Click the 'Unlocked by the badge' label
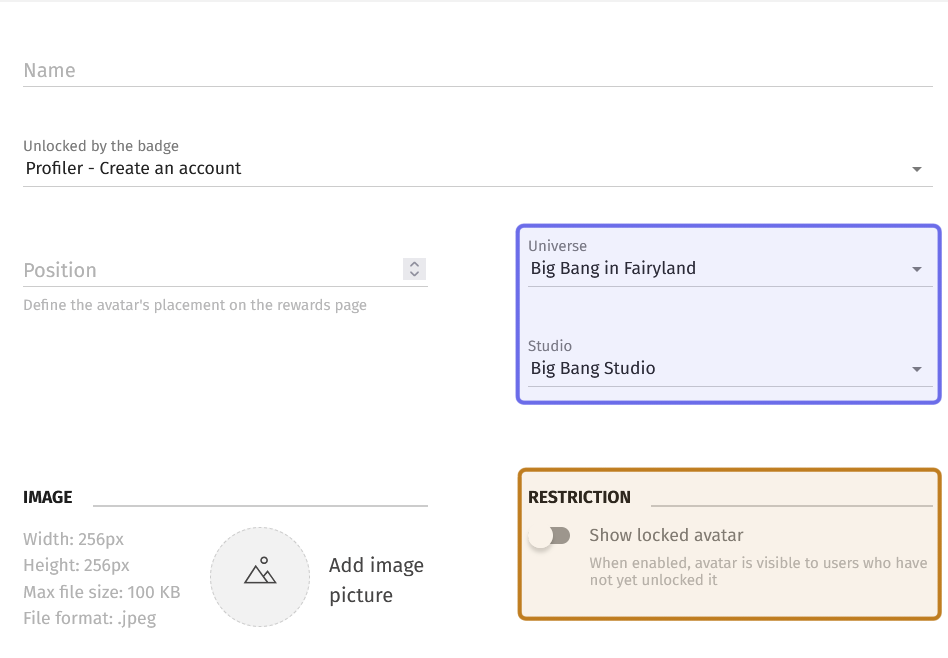Viewport: 948px width, 658px height. pyautogui.click(x=101, y=146)
